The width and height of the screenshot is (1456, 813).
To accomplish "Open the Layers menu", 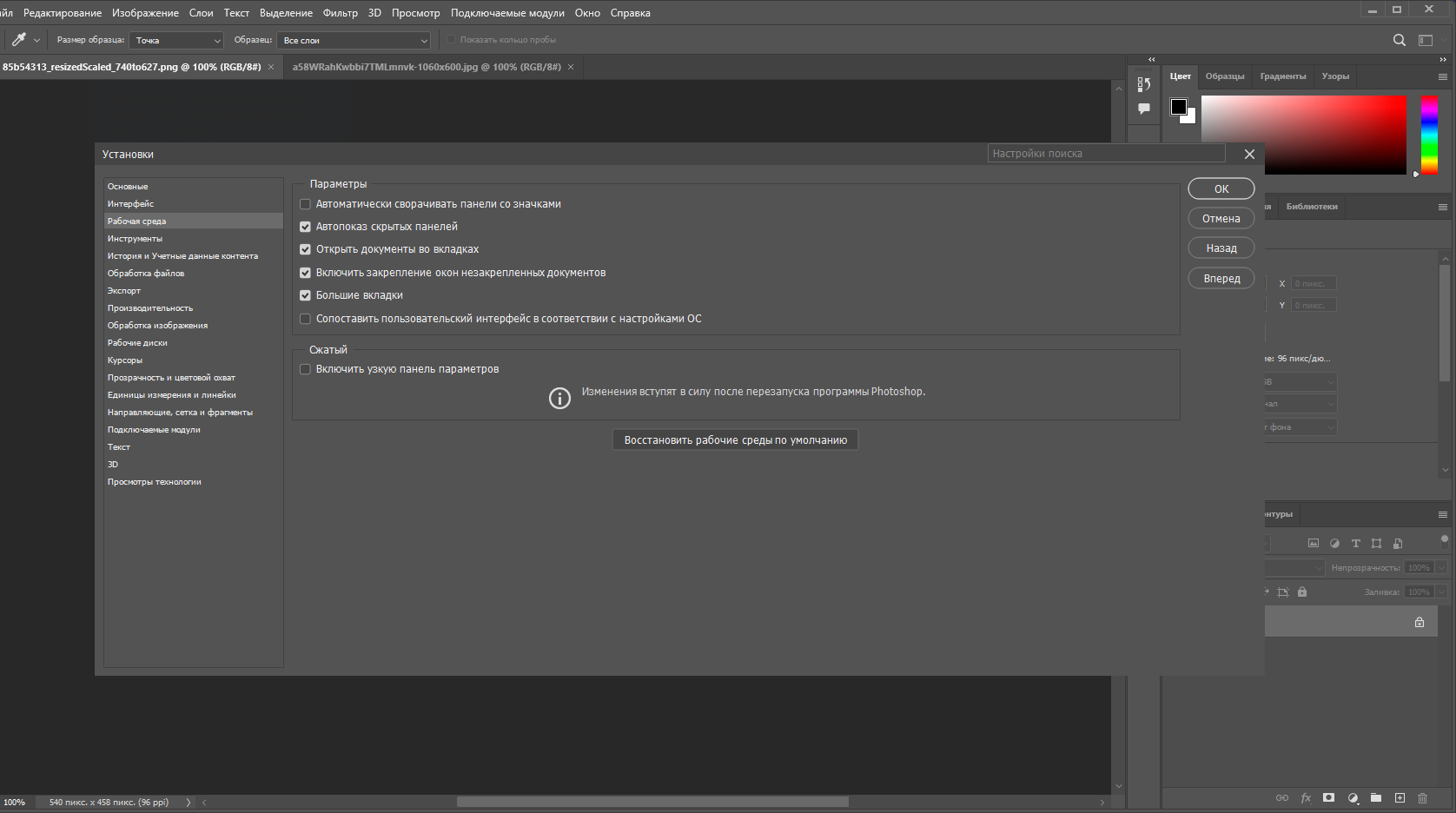I will point(202,13).
